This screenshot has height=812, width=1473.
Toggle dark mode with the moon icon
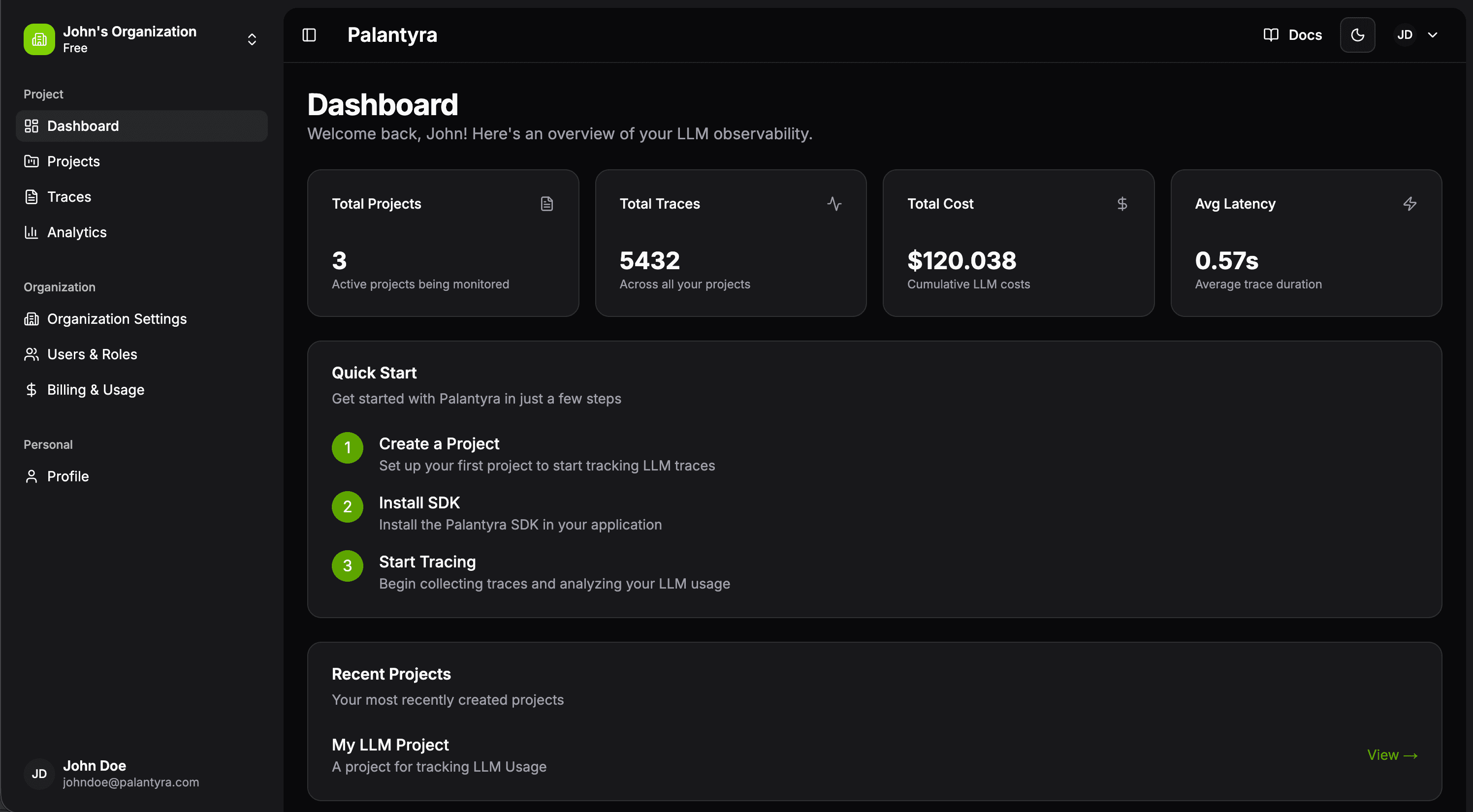(1358, 34)
